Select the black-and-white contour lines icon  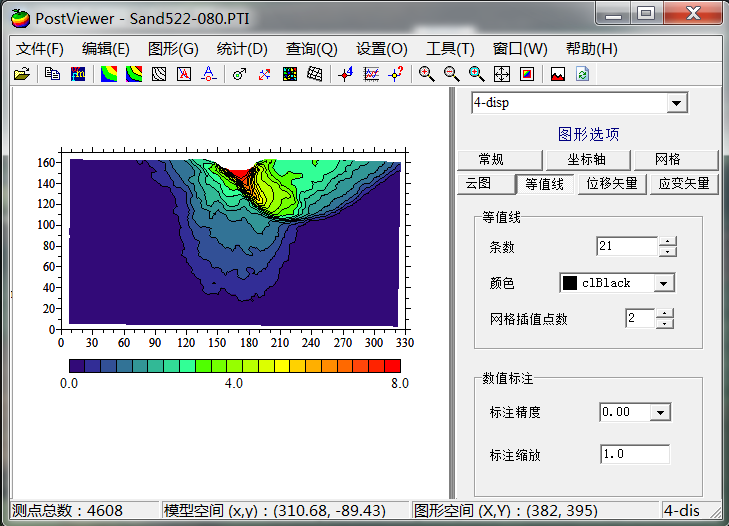tap(159, 74)
